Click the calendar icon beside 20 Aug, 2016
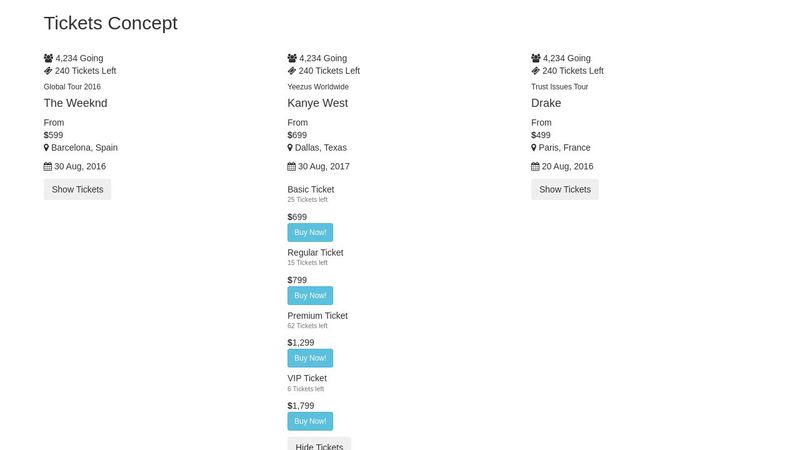The image size is (800, 450). [536, 166]
